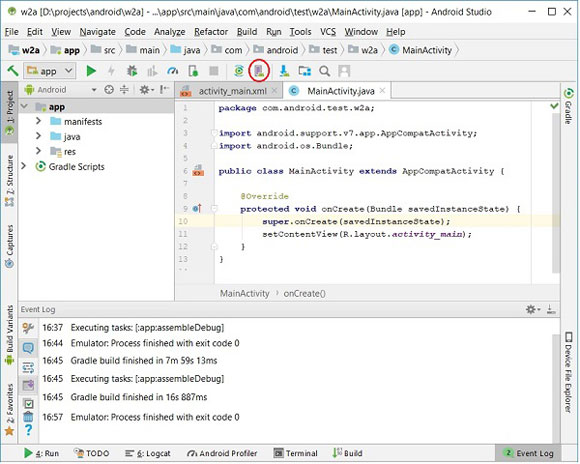
Task: Open the AVD Manager toolbar icon
Action: (x=259, y=71)
